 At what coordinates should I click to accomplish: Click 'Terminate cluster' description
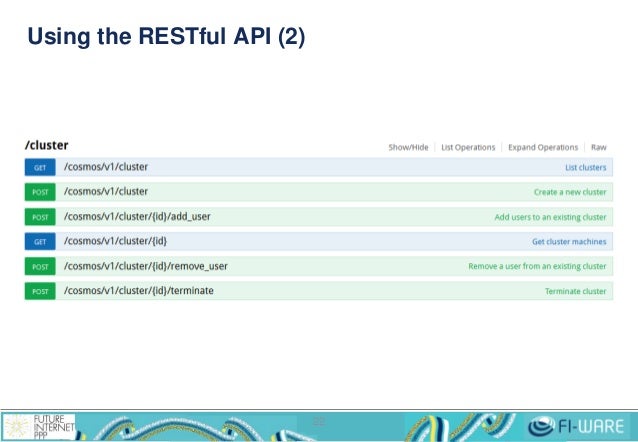(x=576, y=291)
